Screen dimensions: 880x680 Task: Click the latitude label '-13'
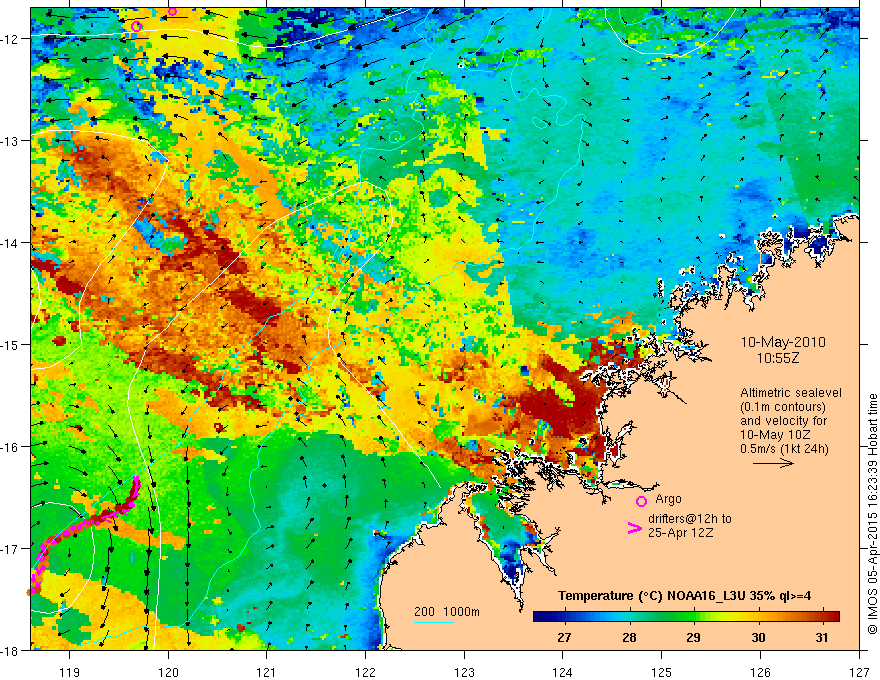point(11,141)
